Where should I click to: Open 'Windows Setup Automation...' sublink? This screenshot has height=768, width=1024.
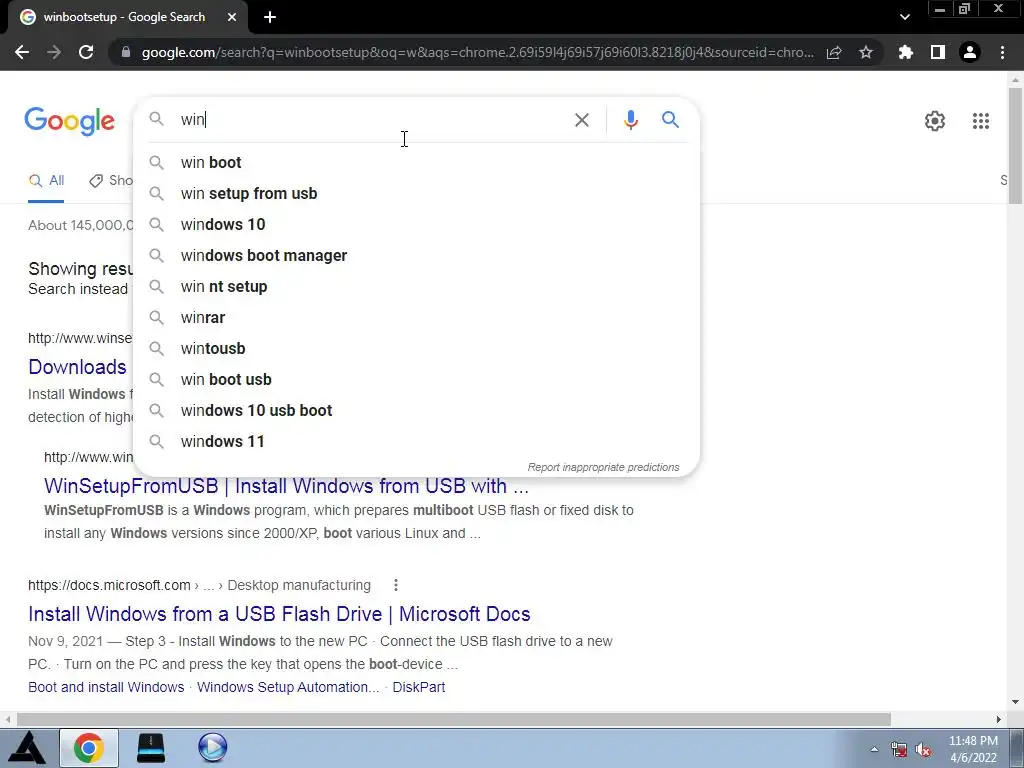click(x=288, y=687)
